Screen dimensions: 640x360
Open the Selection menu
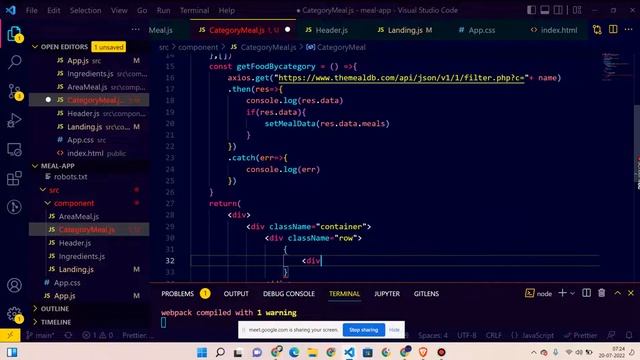(x=85, y=11)
